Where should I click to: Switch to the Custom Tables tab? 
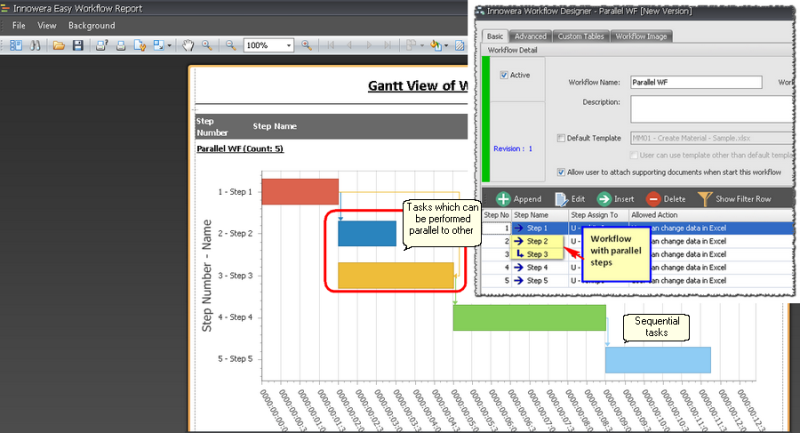click(x=579, y=37)
